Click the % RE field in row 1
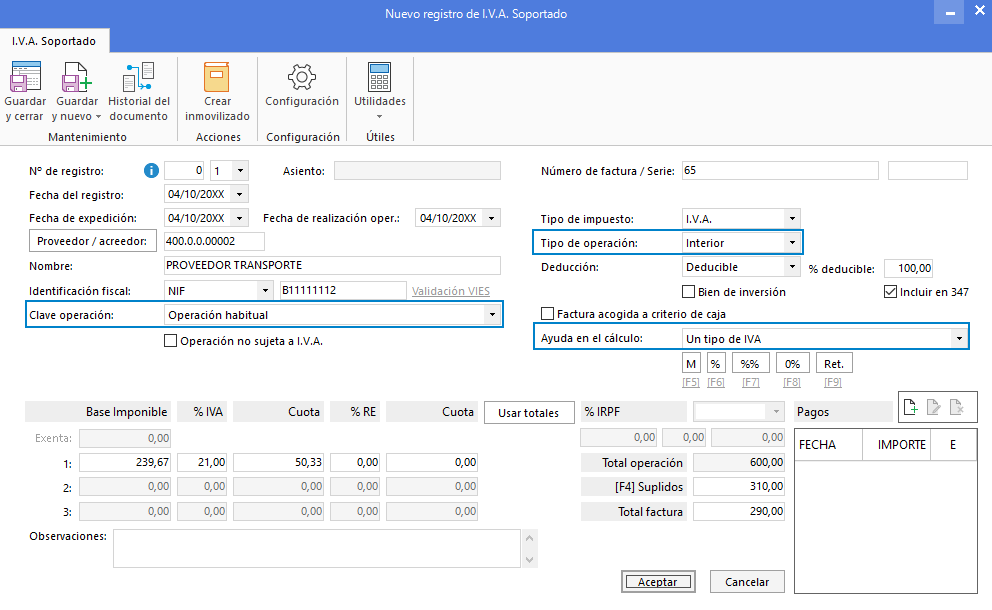This screenshot has height=610, width=992. [x=355, y=463]
